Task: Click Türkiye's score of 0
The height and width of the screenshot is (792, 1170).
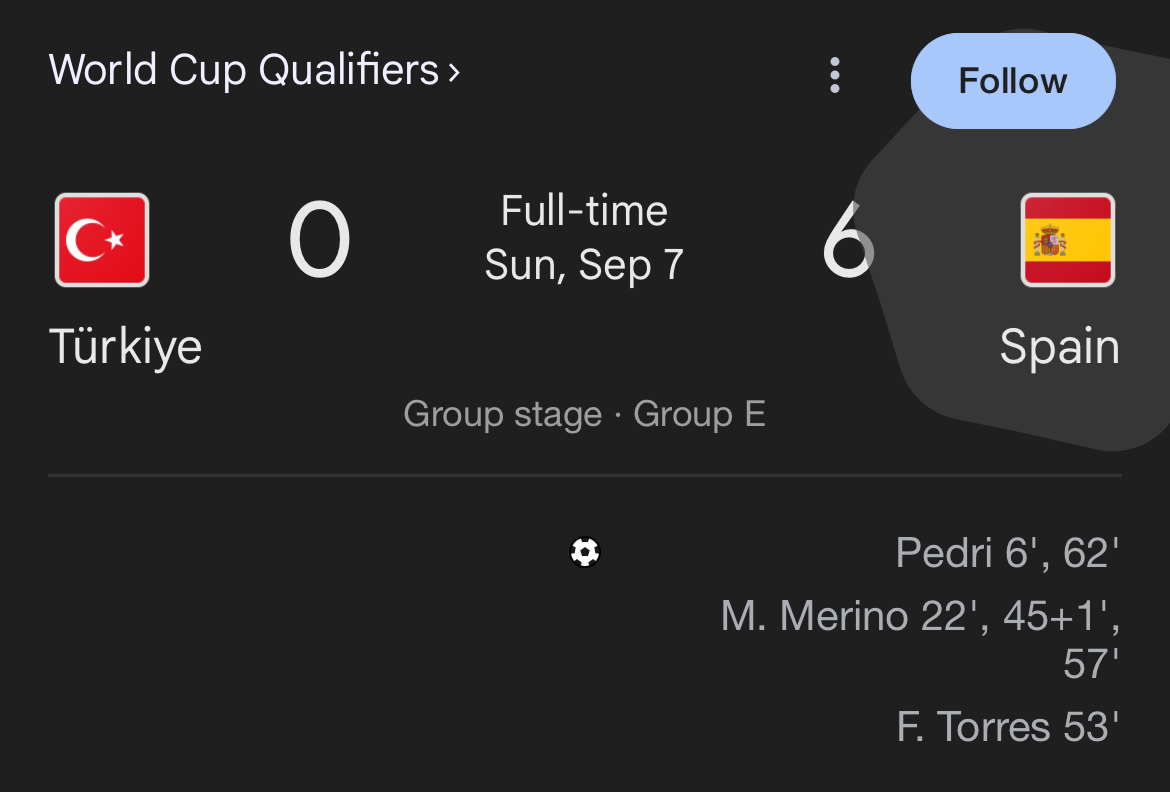Action: pyautogui.click(x=319, y=240)
